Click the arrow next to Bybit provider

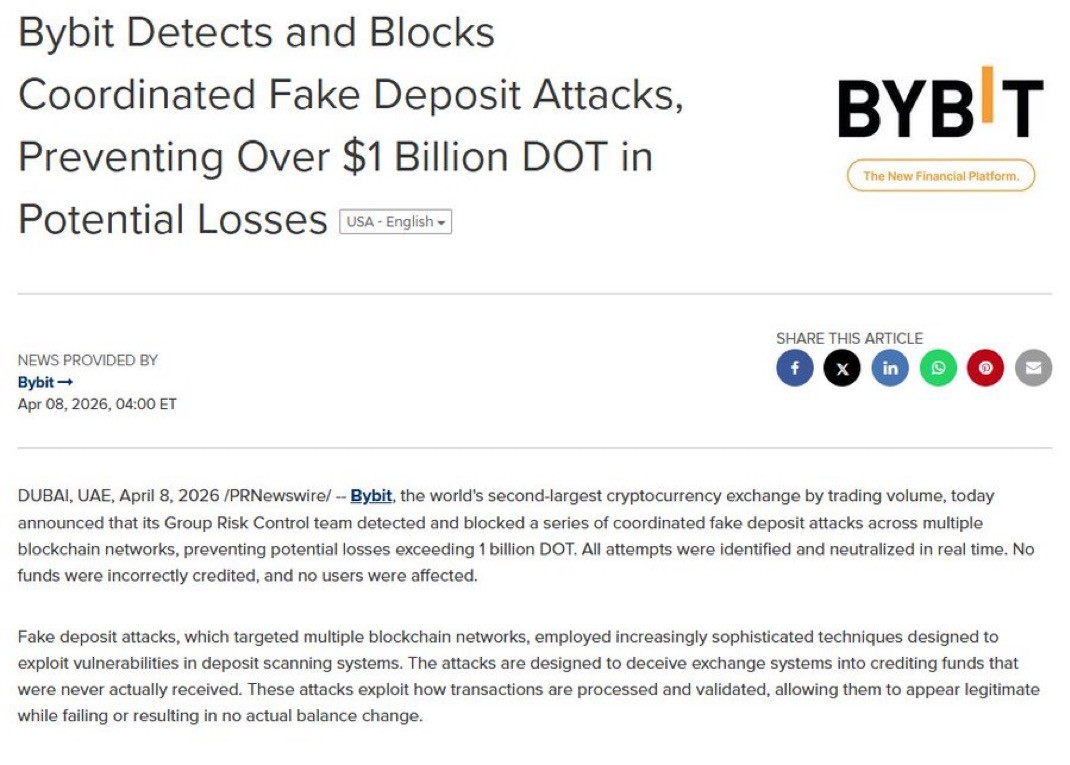coord(66,382)
